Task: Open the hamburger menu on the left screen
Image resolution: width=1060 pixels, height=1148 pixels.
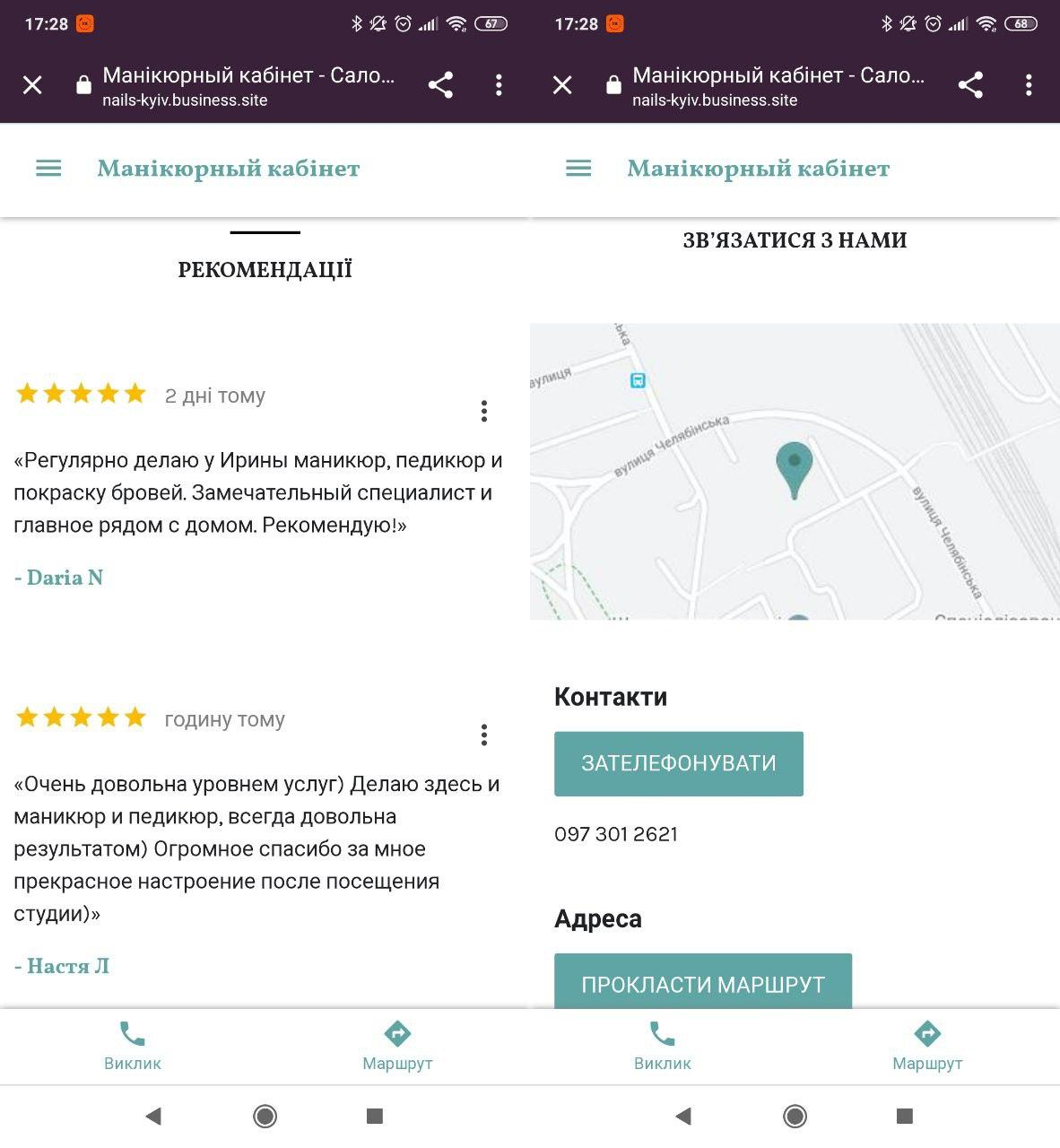Action: coord(48,169)
